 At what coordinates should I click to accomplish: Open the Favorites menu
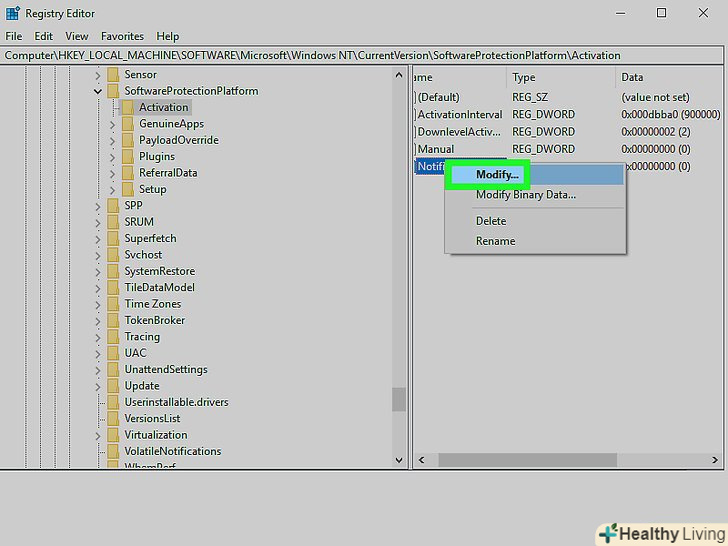pos(122,36)
